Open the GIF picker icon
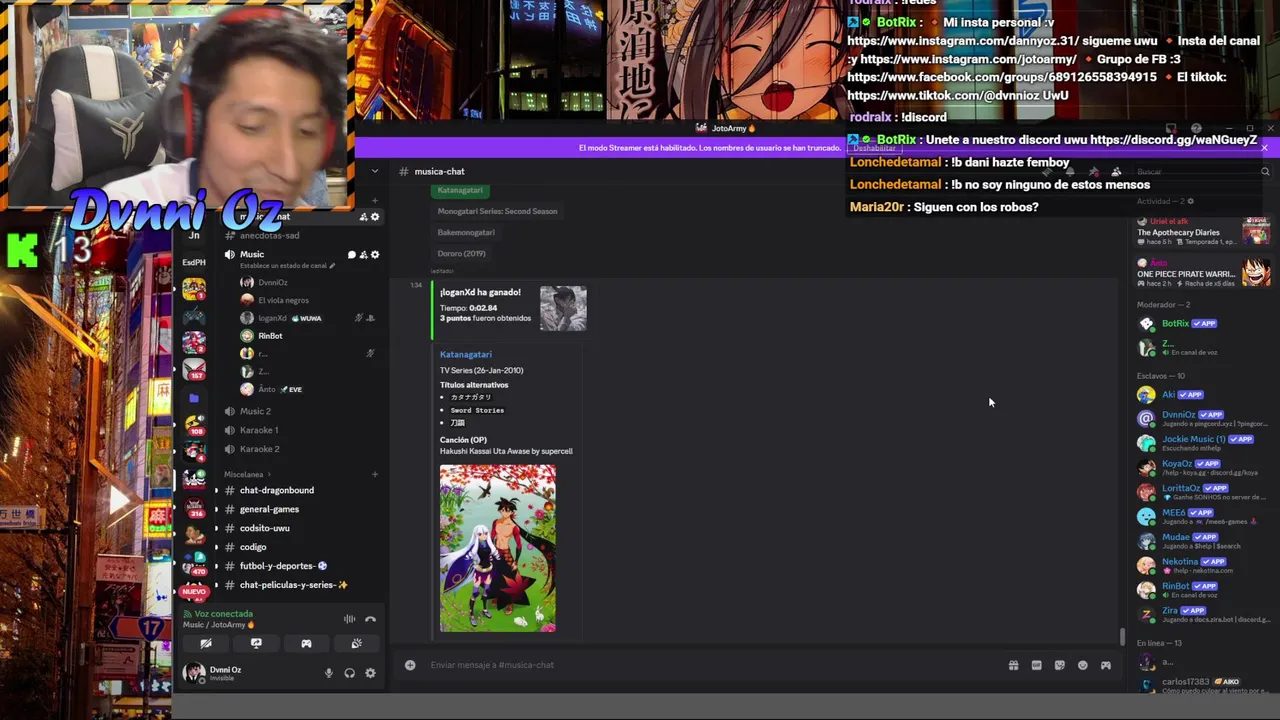 [x=1036, y=665]
